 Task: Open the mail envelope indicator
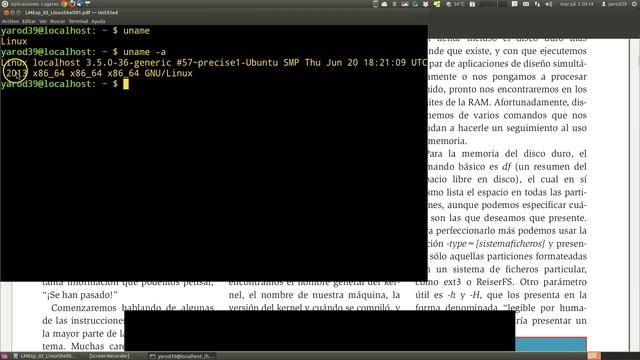coord(526,4)
